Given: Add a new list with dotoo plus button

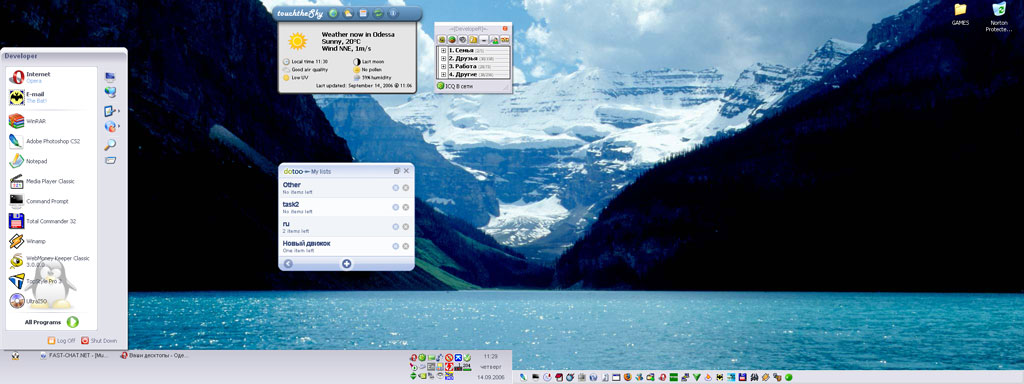Looking at the screenshot, I should (x=347, y=264).
